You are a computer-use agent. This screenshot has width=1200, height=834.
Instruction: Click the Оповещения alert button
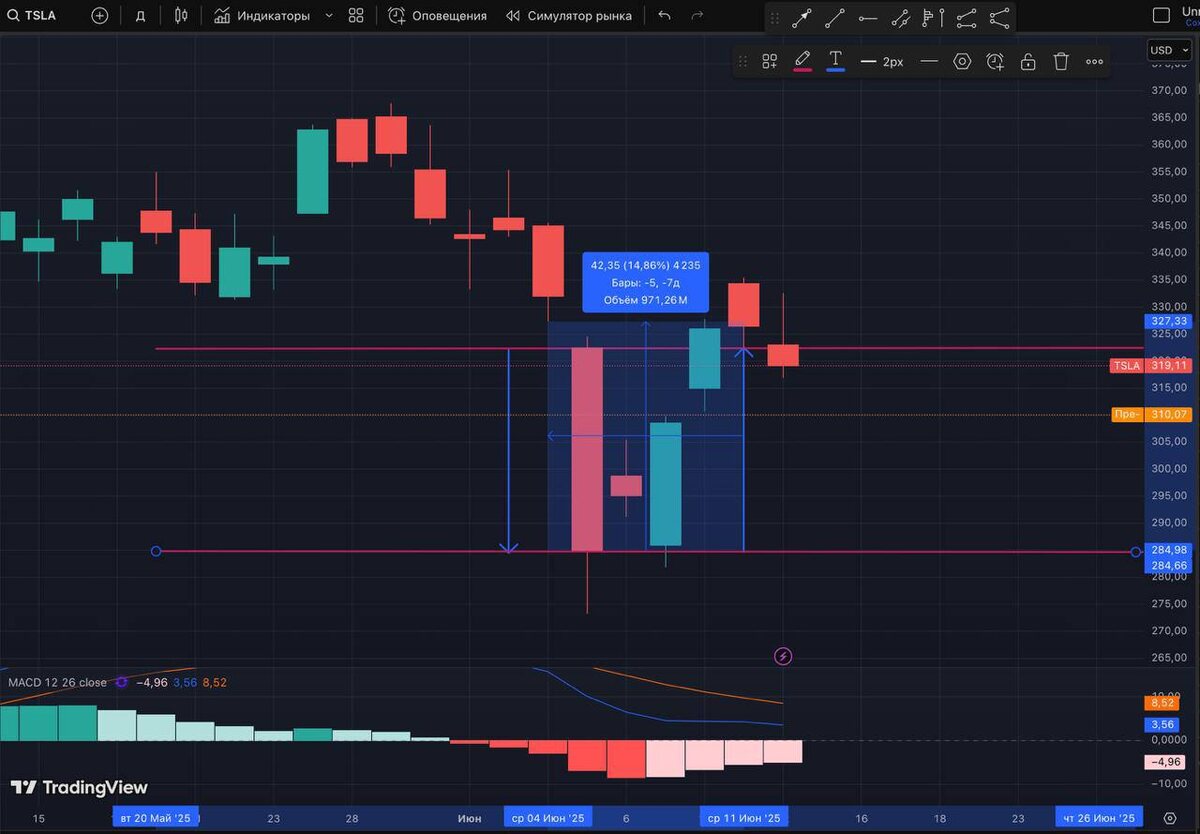click(438, 16)
